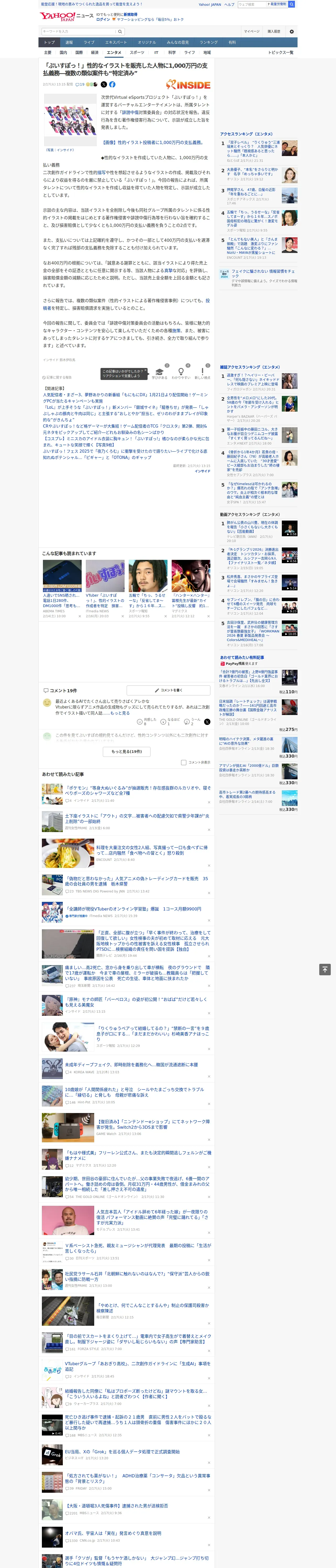The image size is (336, 1568).
Task: Open the 『ハンター×ハンター』 recommended card
Action: (x=191, y=588)
